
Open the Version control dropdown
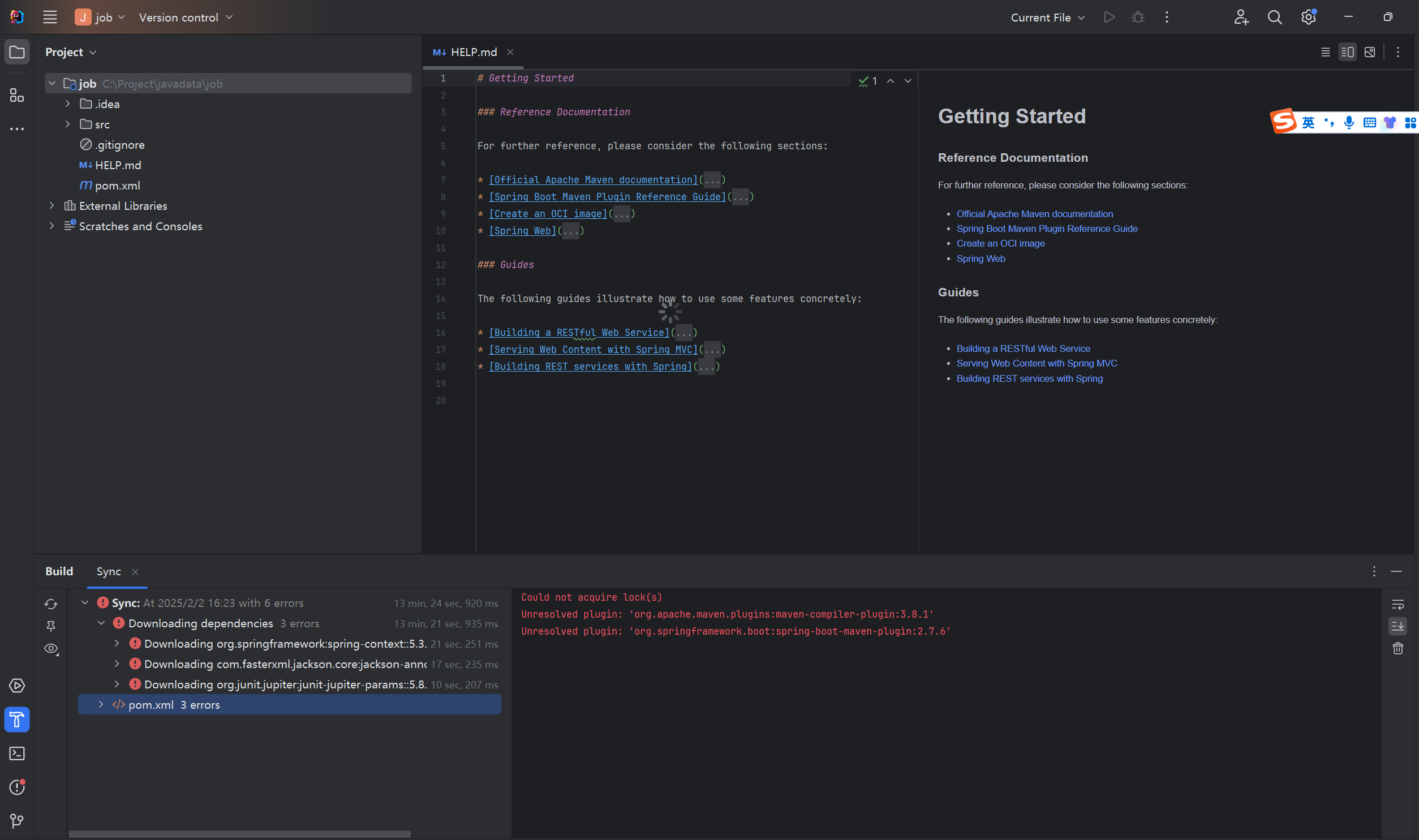[186, 18]
